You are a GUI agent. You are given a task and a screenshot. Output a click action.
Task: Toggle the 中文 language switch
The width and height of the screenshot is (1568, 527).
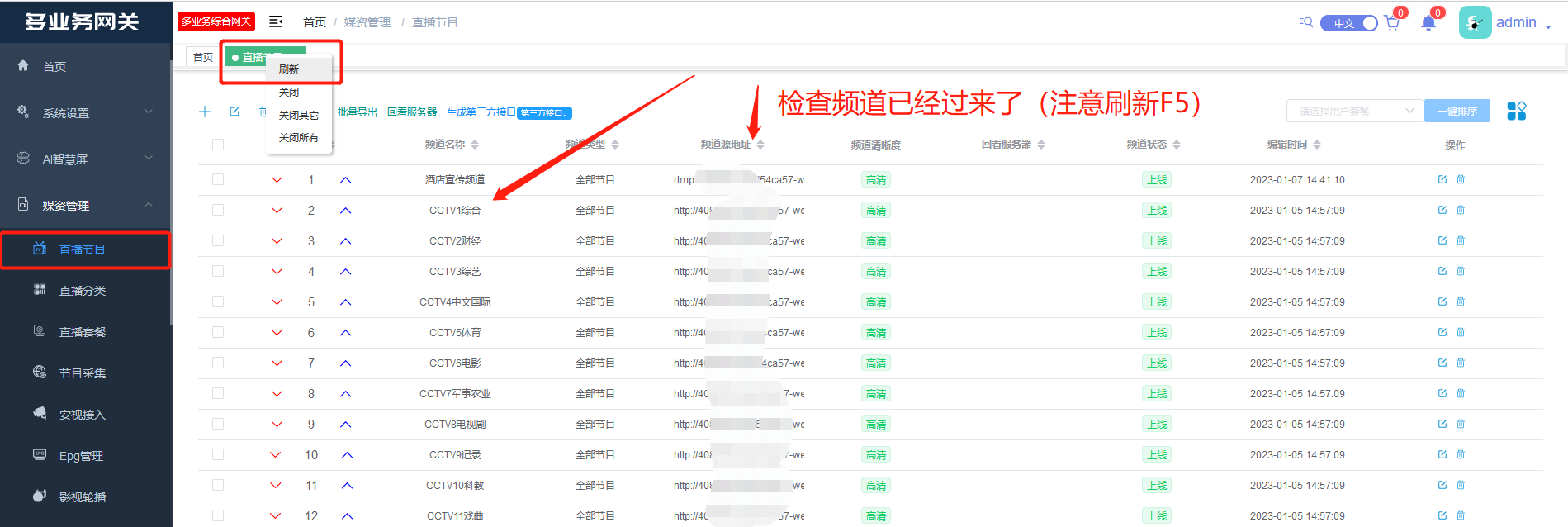1348,23
